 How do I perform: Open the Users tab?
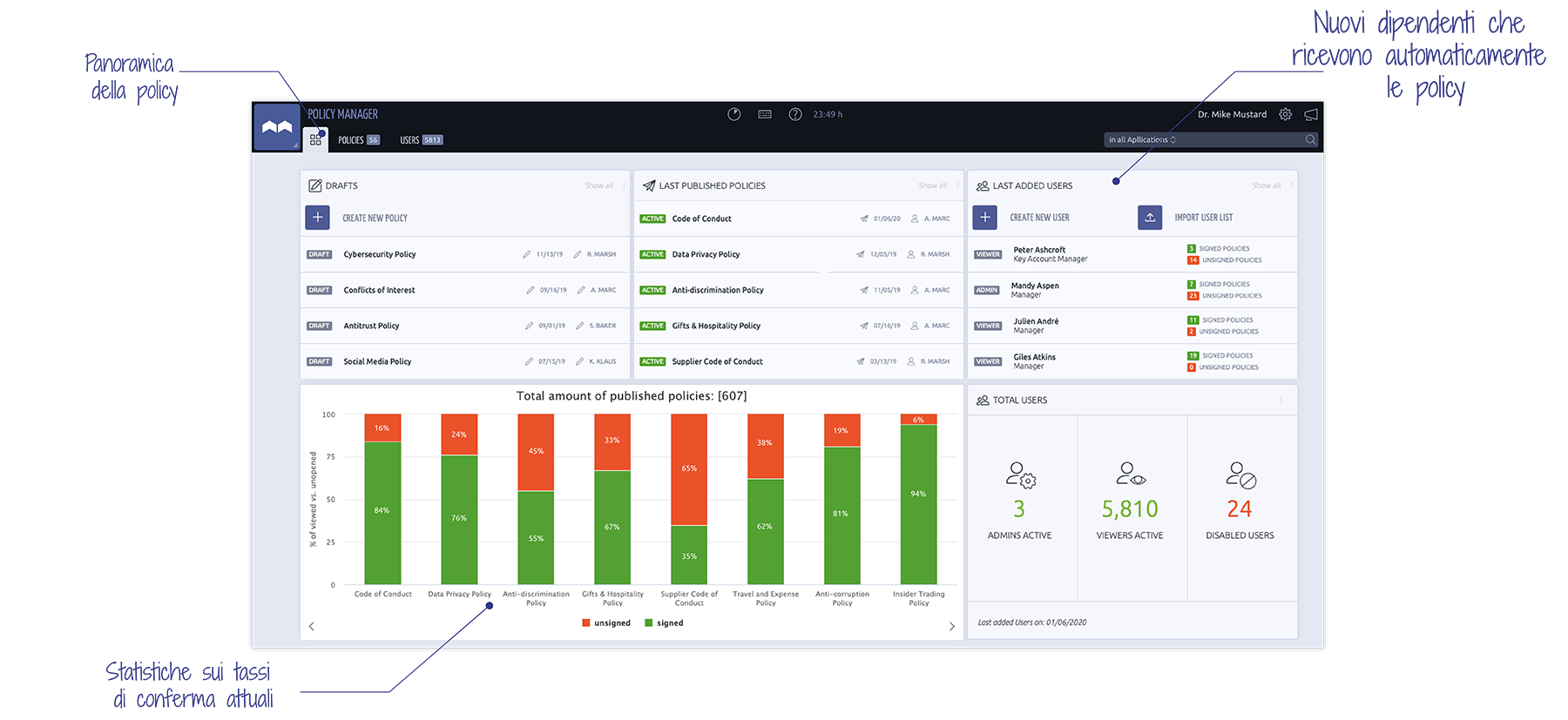pos(421,140)
